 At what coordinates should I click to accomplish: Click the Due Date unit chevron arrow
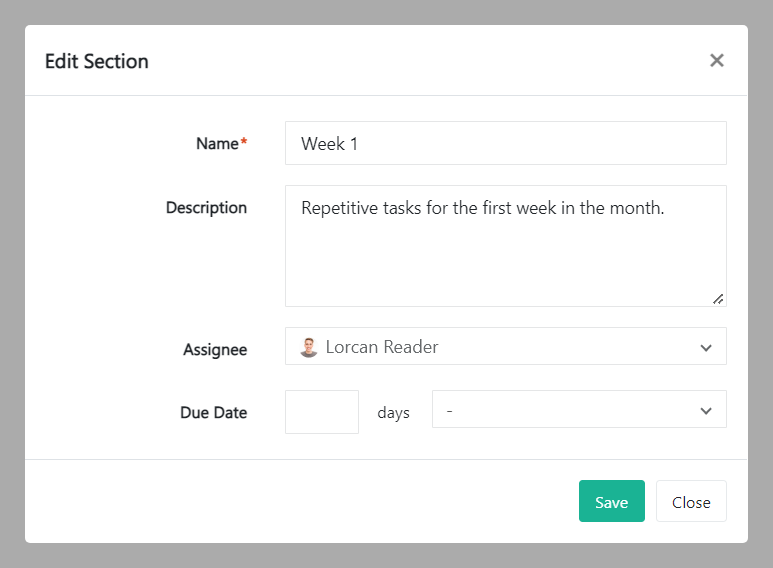[x=706, y=411]
